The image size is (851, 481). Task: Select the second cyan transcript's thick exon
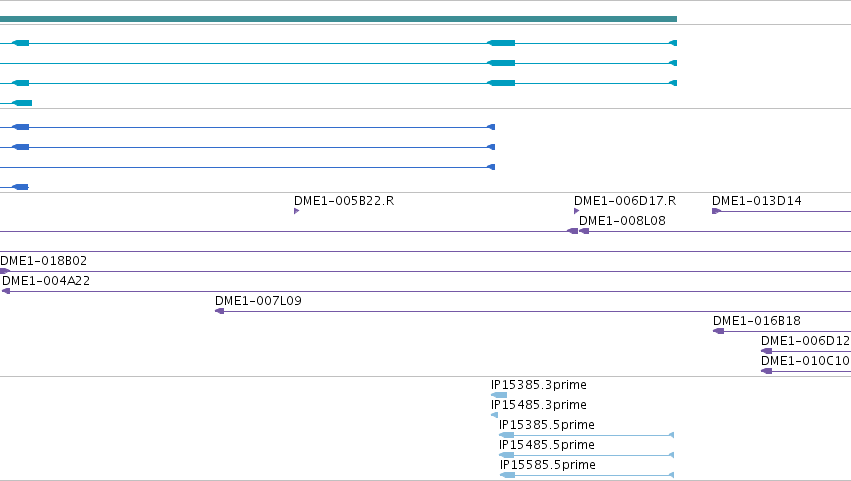(x=501, y=63)
